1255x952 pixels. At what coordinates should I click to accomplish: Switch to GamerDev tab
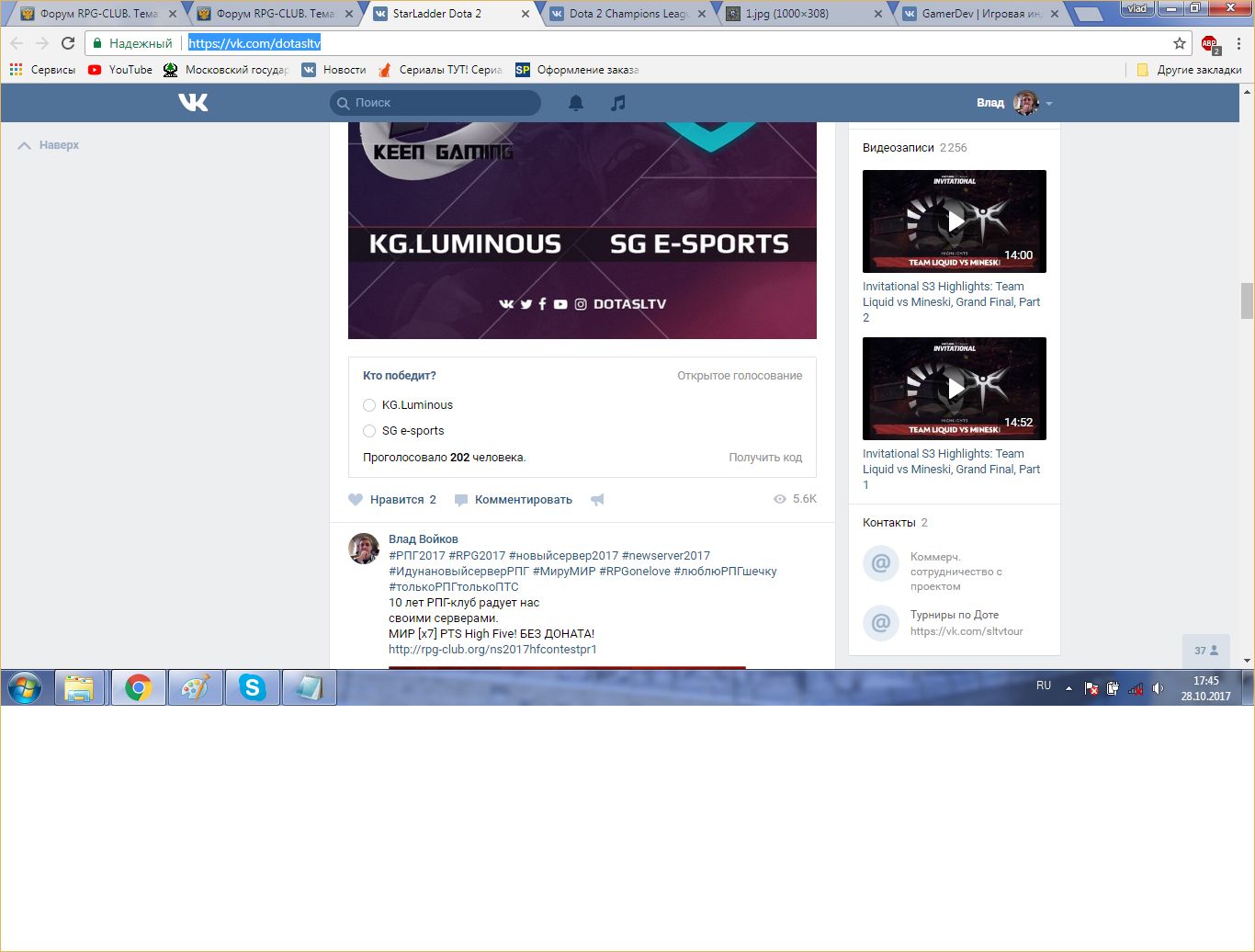(x=979, y=14)
